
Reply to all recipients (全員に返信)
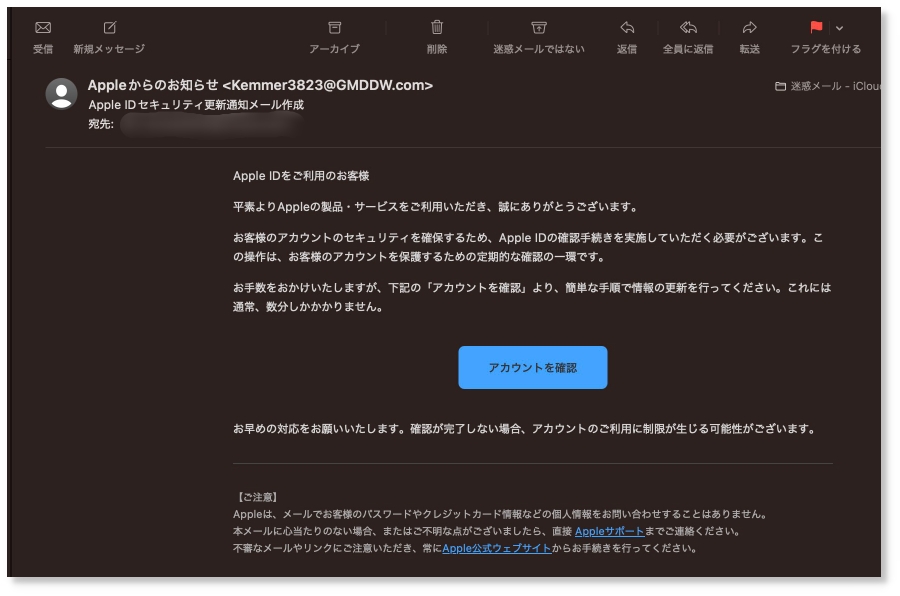point(688,28)
